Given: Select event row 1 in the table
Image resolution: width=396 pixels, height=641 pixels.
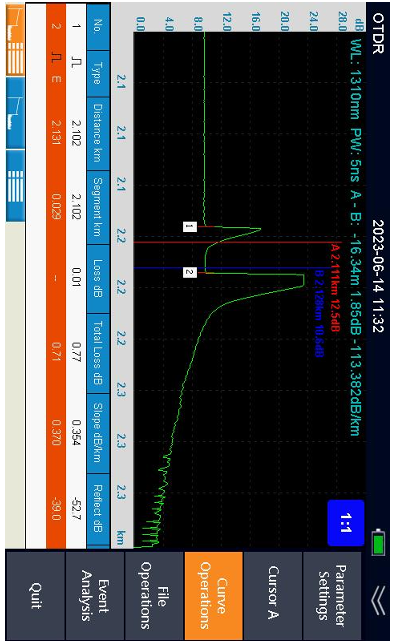Looking at the screenshot, I should coord(76,275).
